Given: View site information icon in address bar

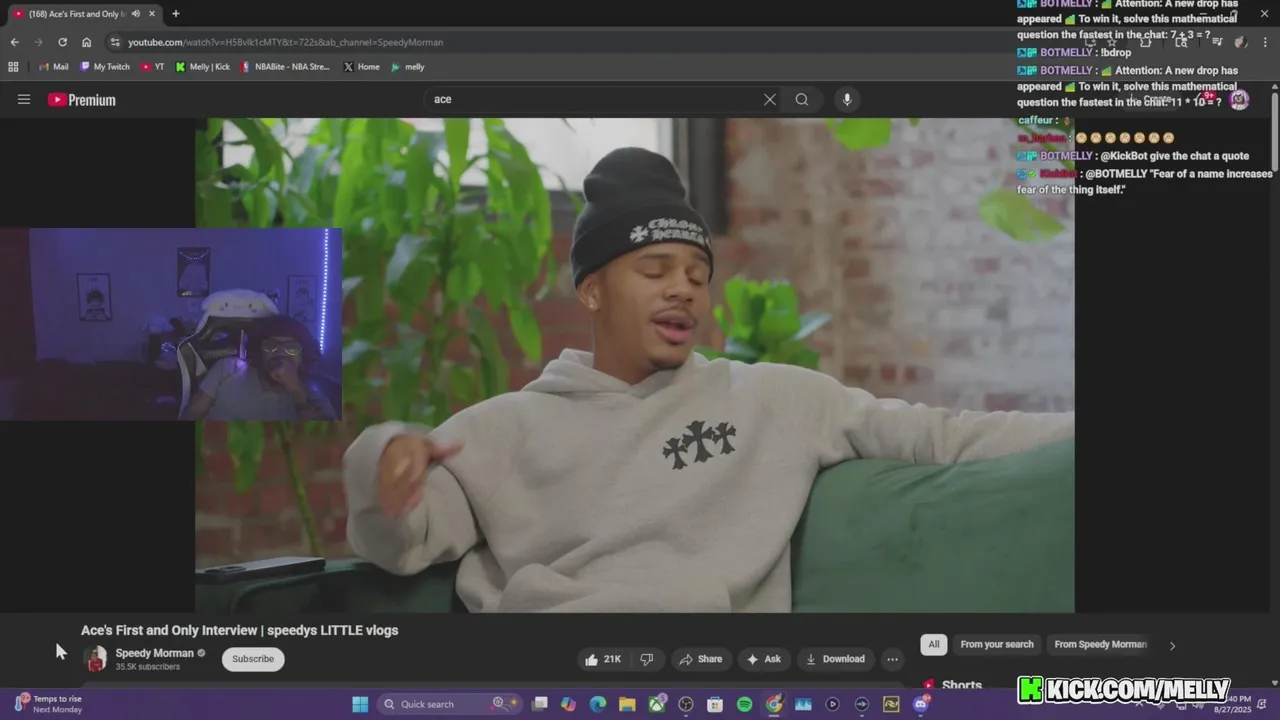Looking at the screenshot, I should pyautogui.click(x=115, y=42).
